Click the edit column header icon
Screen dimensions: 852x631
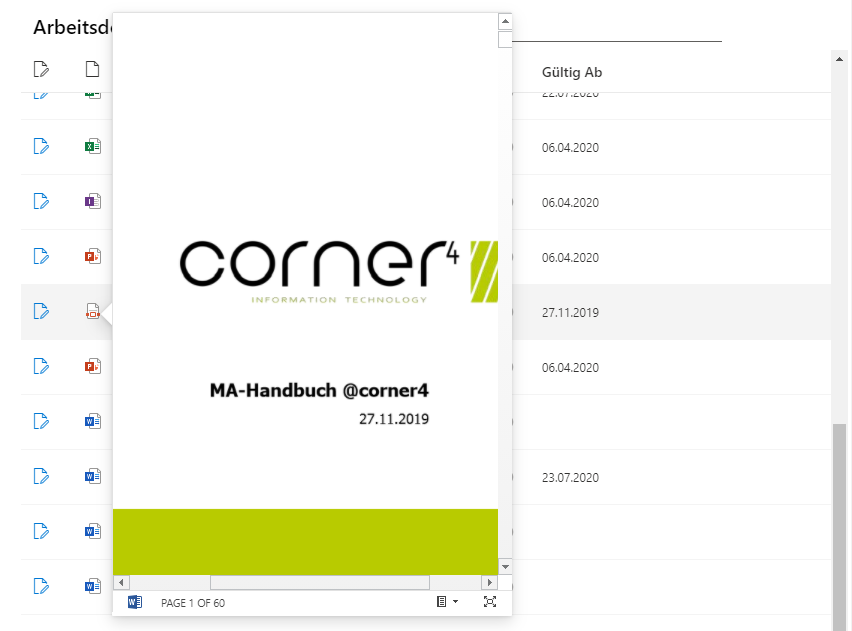click(x=41, y=70)
